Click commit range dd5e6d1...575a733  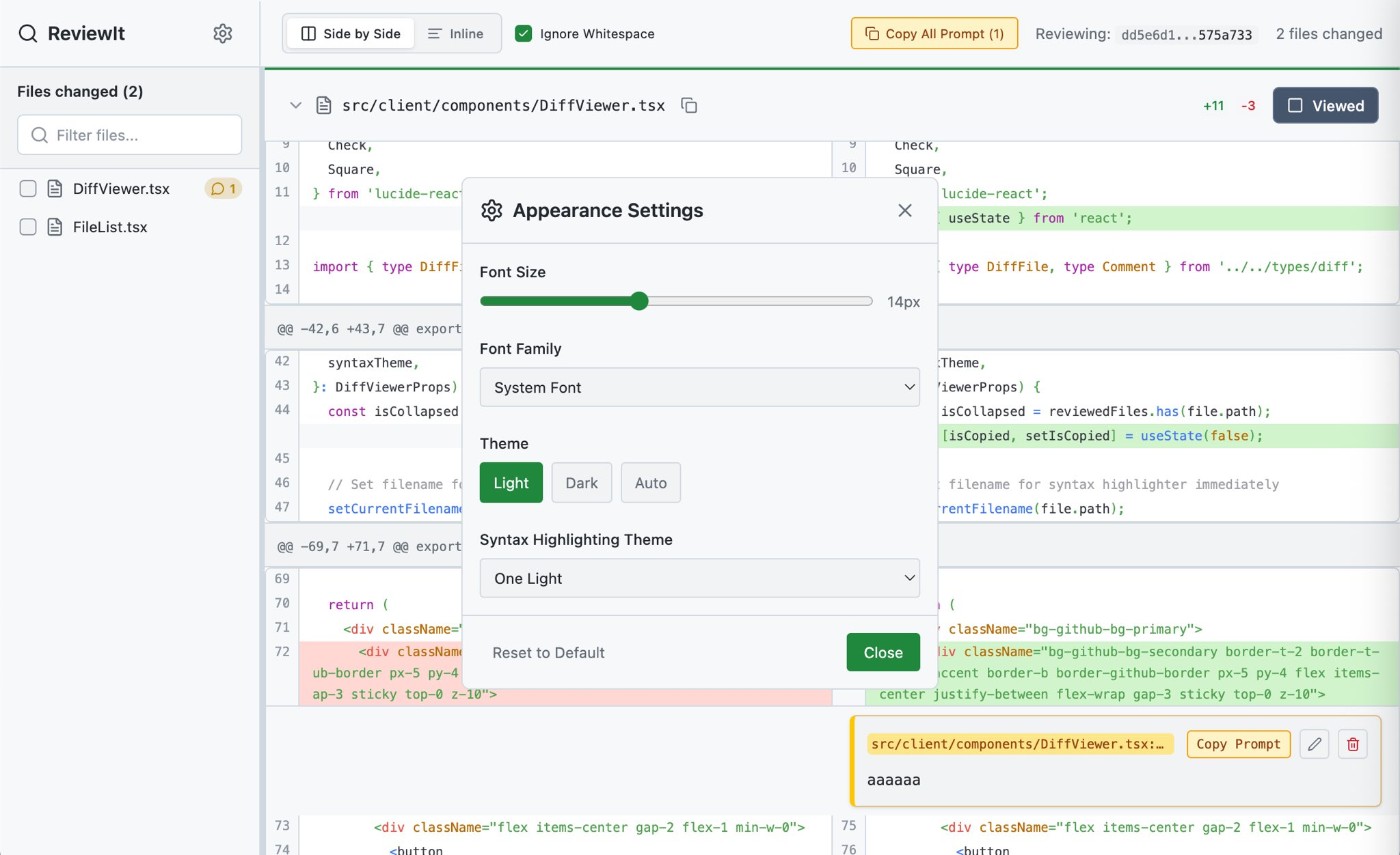click(1187, 34)
